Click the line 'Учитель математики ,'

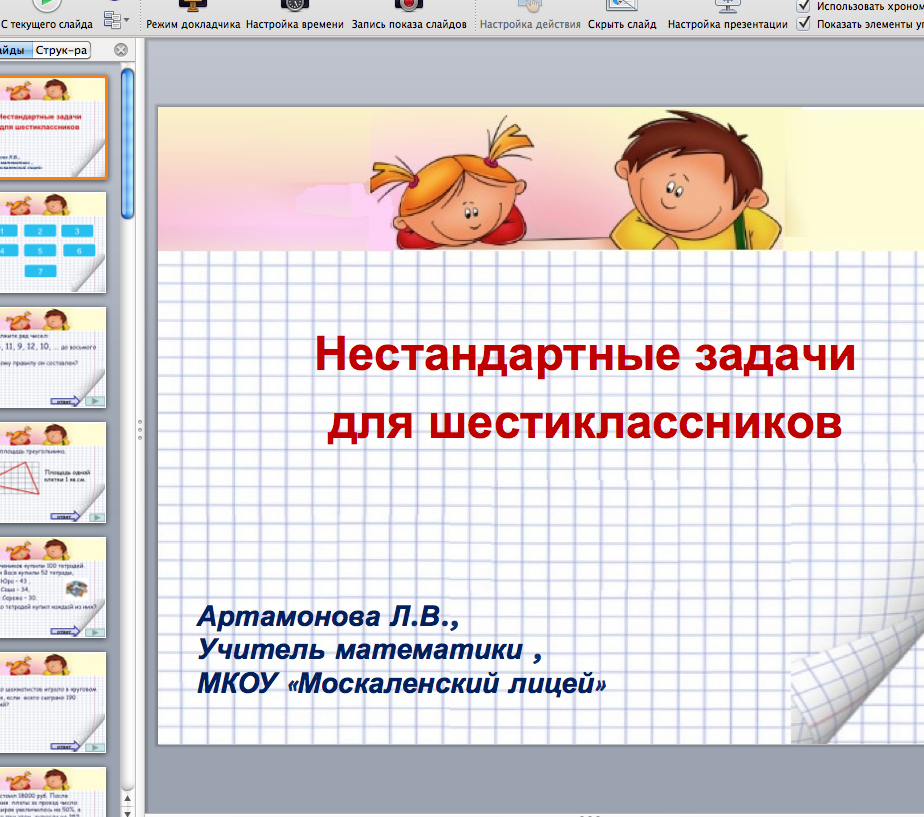pos(369,650)
